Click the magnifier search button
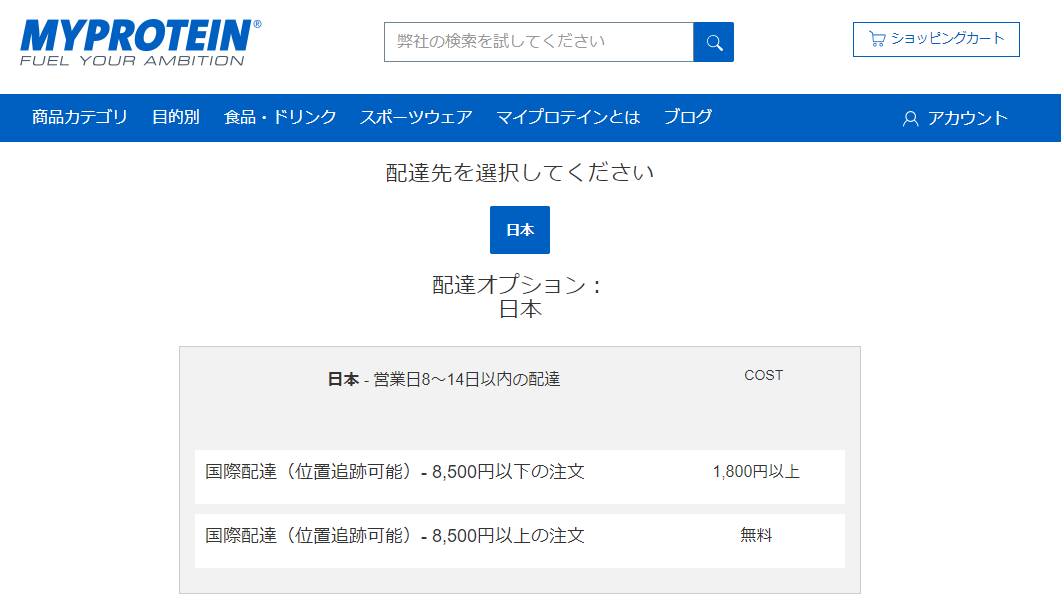This screenshot has width=1061, height=606. point(714,42)
